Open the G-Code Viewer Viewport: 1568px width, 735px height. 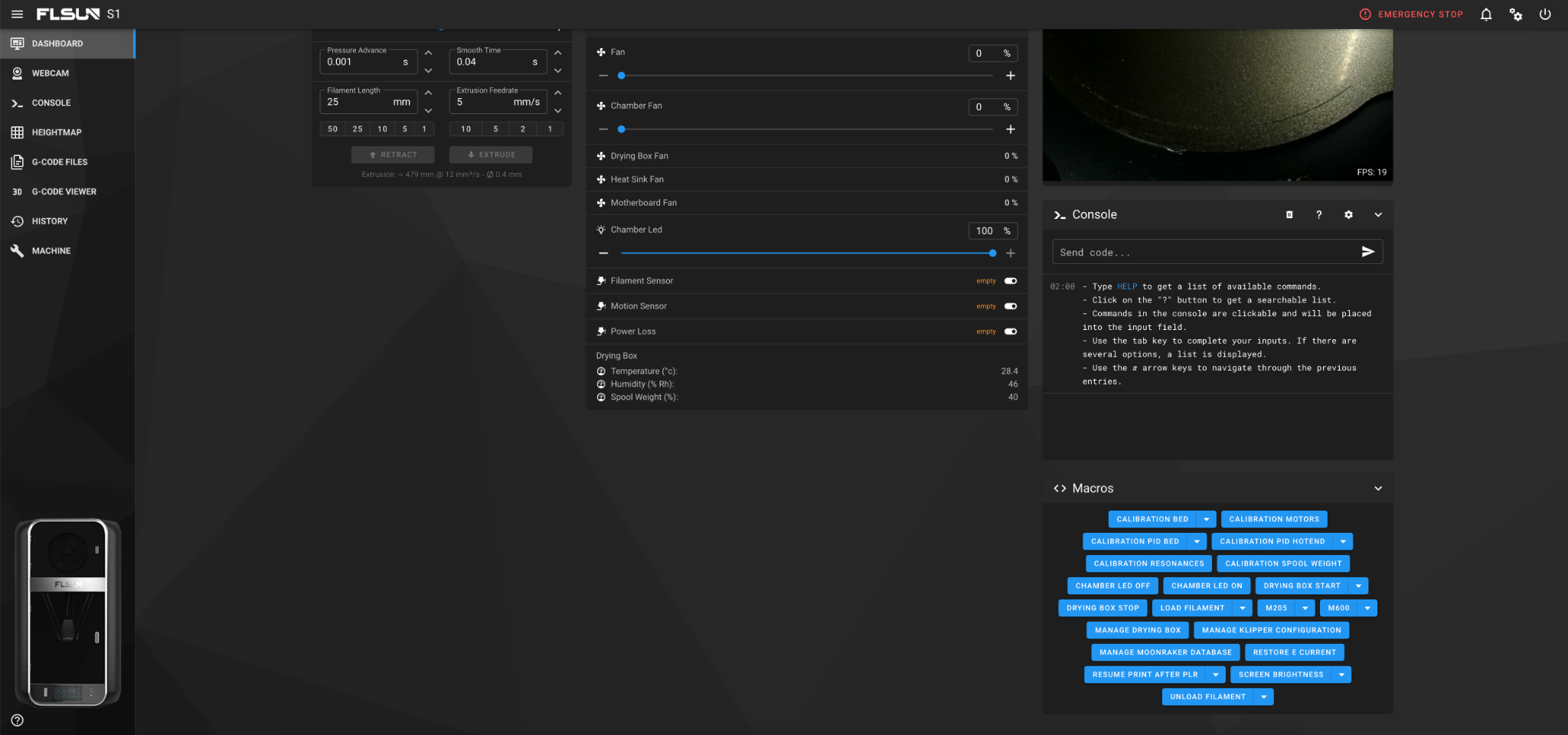click(x=67, y=191)
